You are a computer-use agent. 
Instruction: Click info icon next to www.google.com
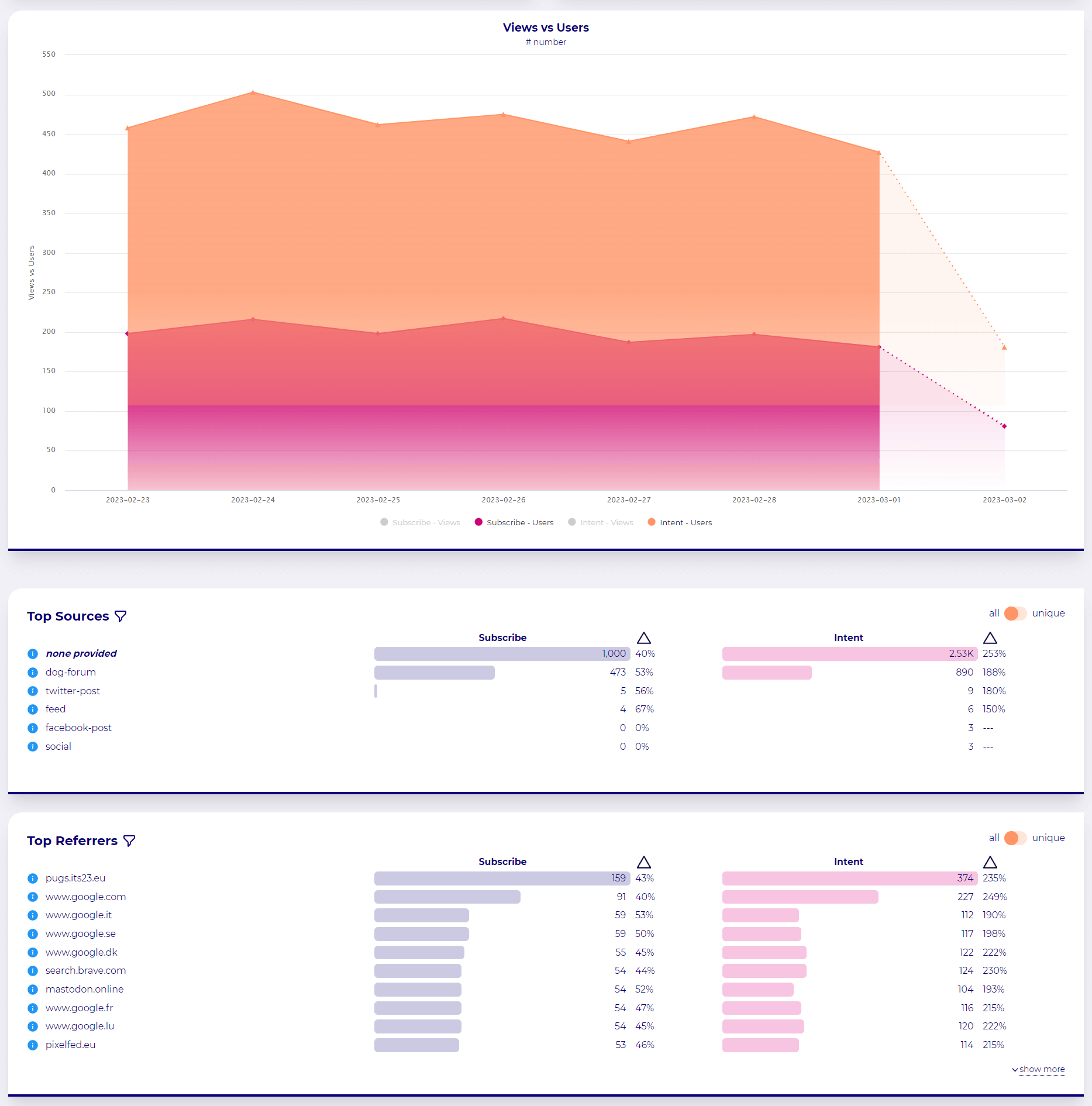pos(33,897)
